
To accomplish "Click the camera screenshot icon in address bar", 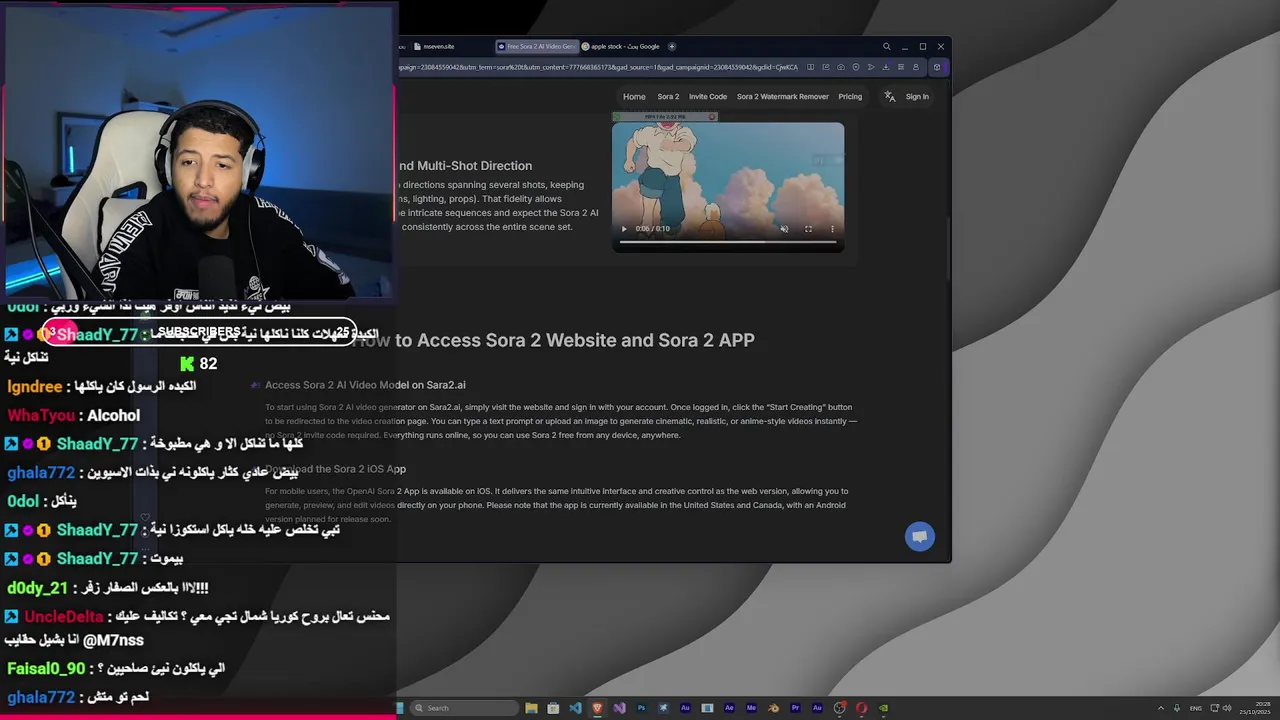I will click(841, 67).
